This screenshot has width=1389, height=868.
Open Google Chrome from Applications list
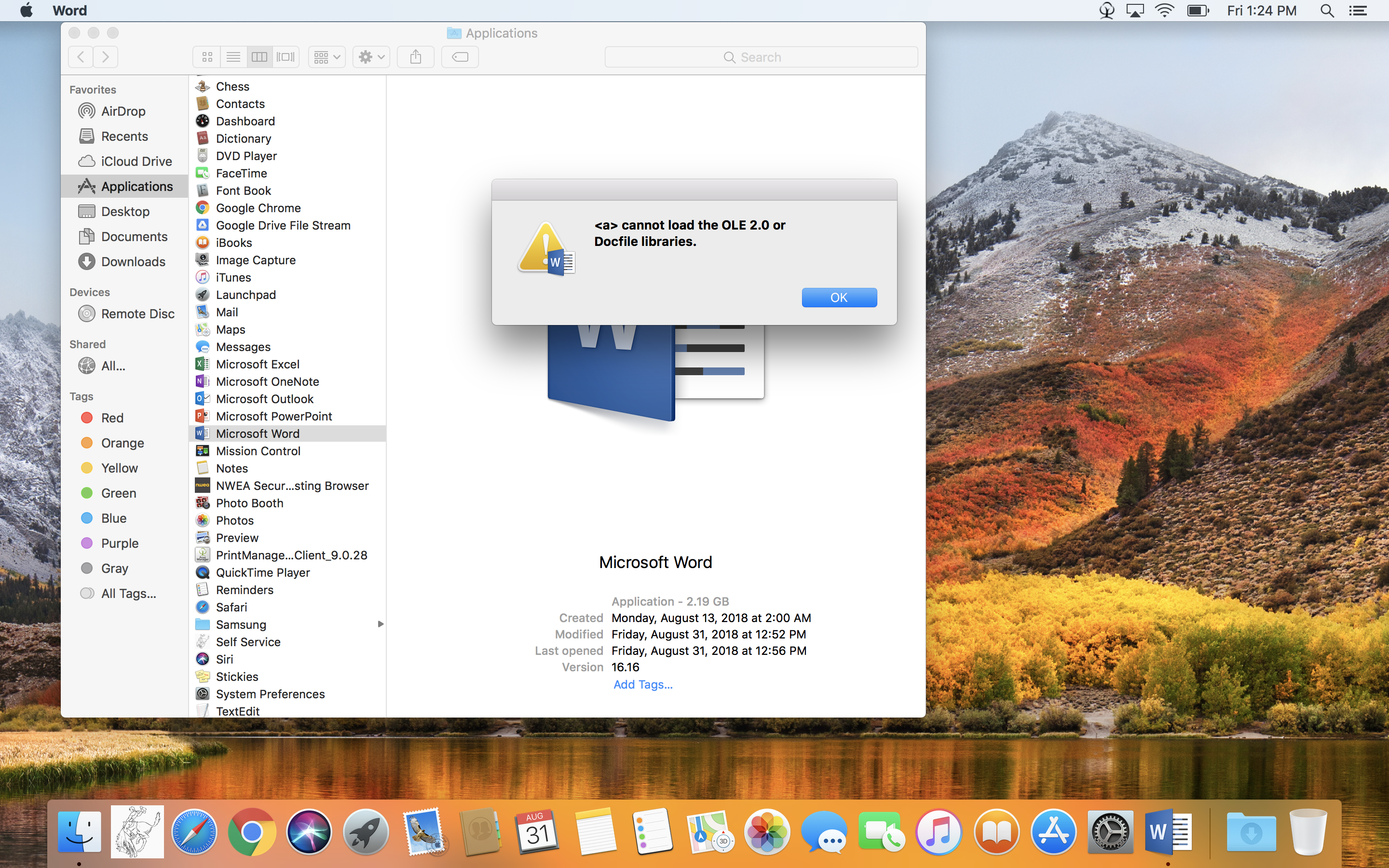coord(258,207)
